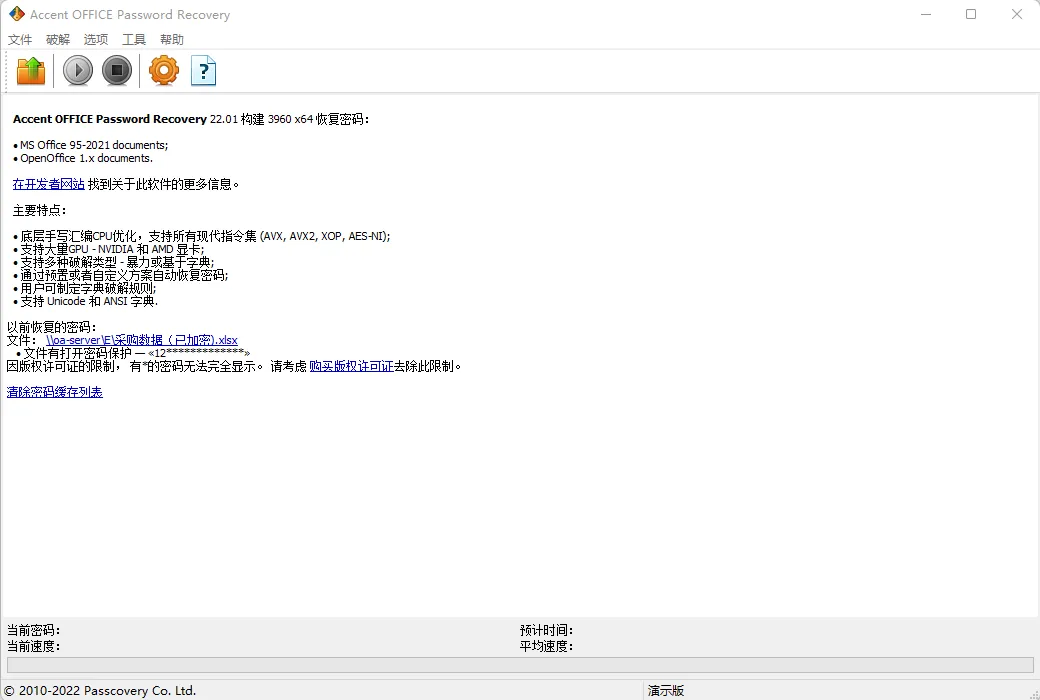
Task: Open the 采购数据（已加密).xlsx file link
Action: pyautogui.click(x=141, y=340)
